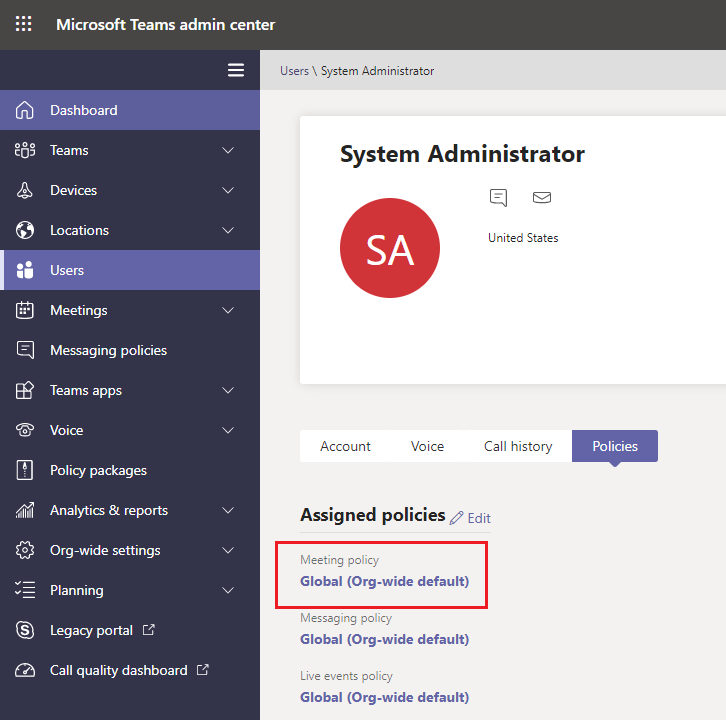Open Messaging policy Global (Org-wide default) link
The image size is (726, 720).
384,639
